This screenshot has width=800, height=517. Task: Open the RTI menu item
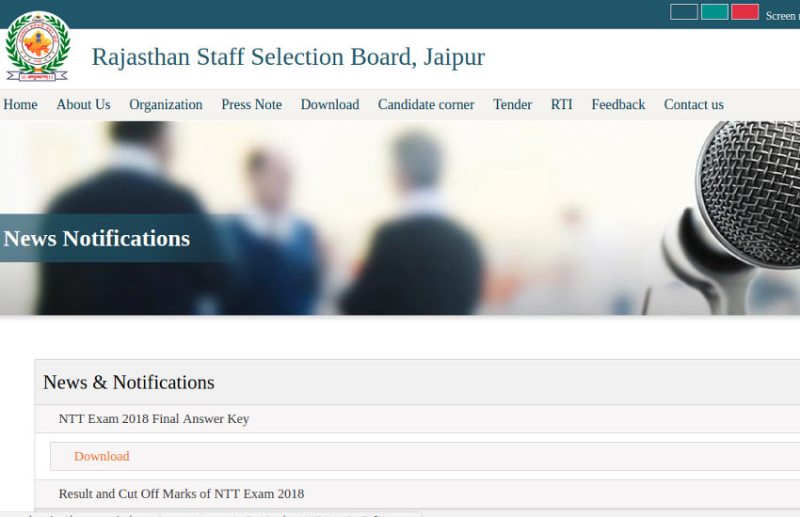[x=562, y=104]
